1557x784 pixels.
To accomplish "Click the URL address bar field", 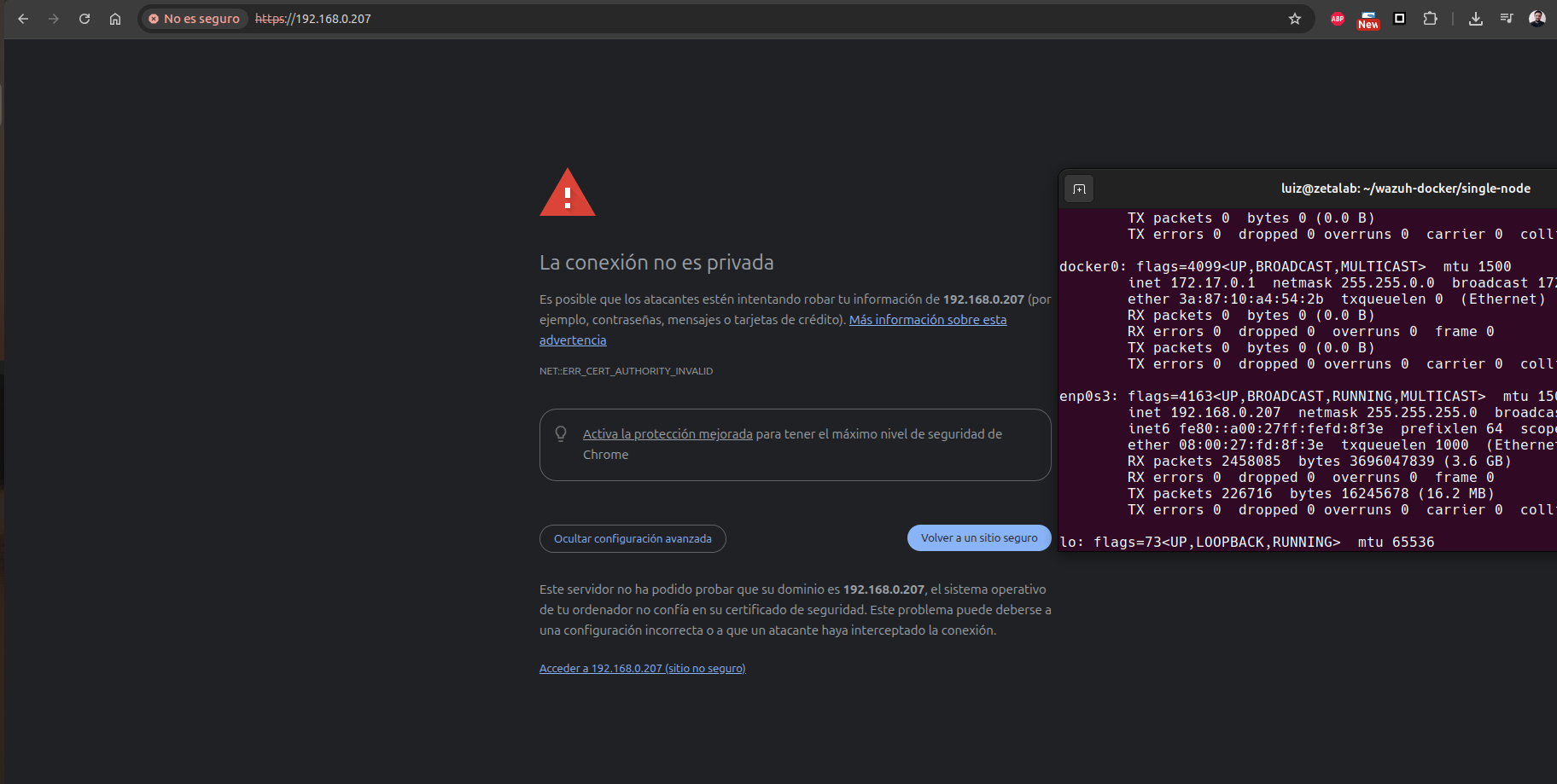I will coord(768,19).
